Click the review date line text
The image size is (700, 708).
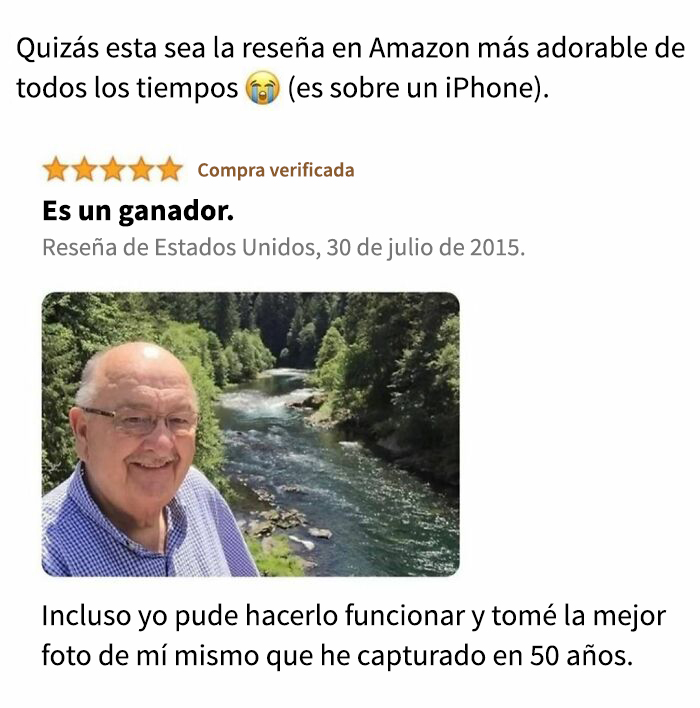coord(284,247)
